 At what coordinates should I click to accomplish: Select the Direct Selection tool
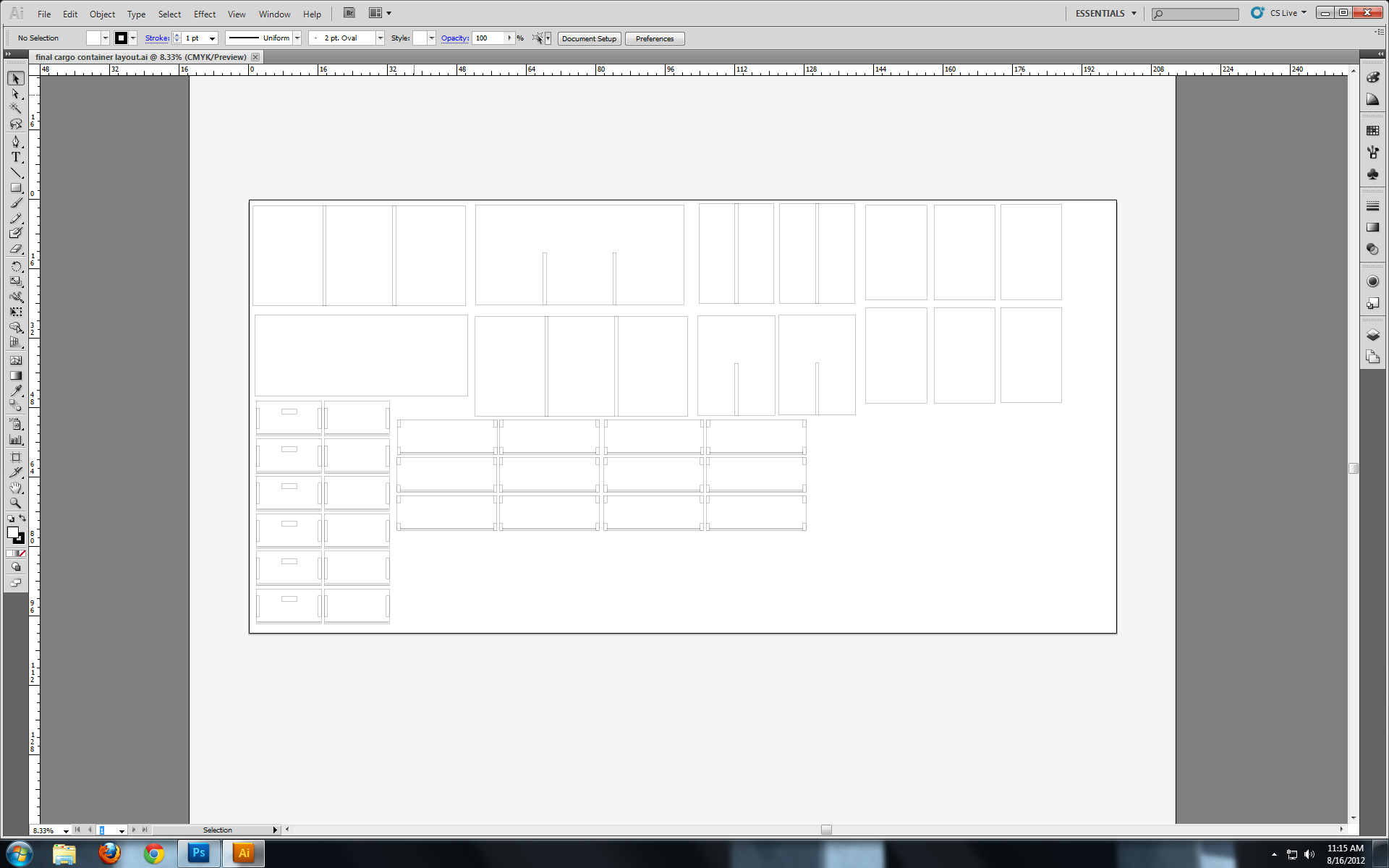[x=15, y=94]
